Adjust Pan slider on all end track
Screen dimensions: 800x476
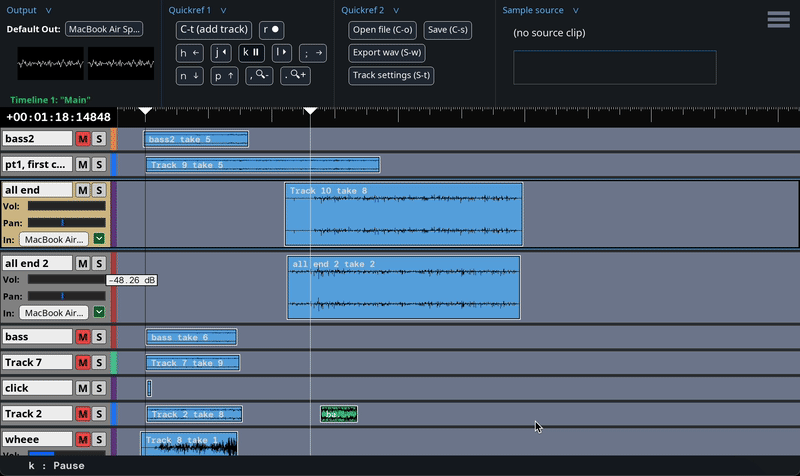[x=66, y=223]
